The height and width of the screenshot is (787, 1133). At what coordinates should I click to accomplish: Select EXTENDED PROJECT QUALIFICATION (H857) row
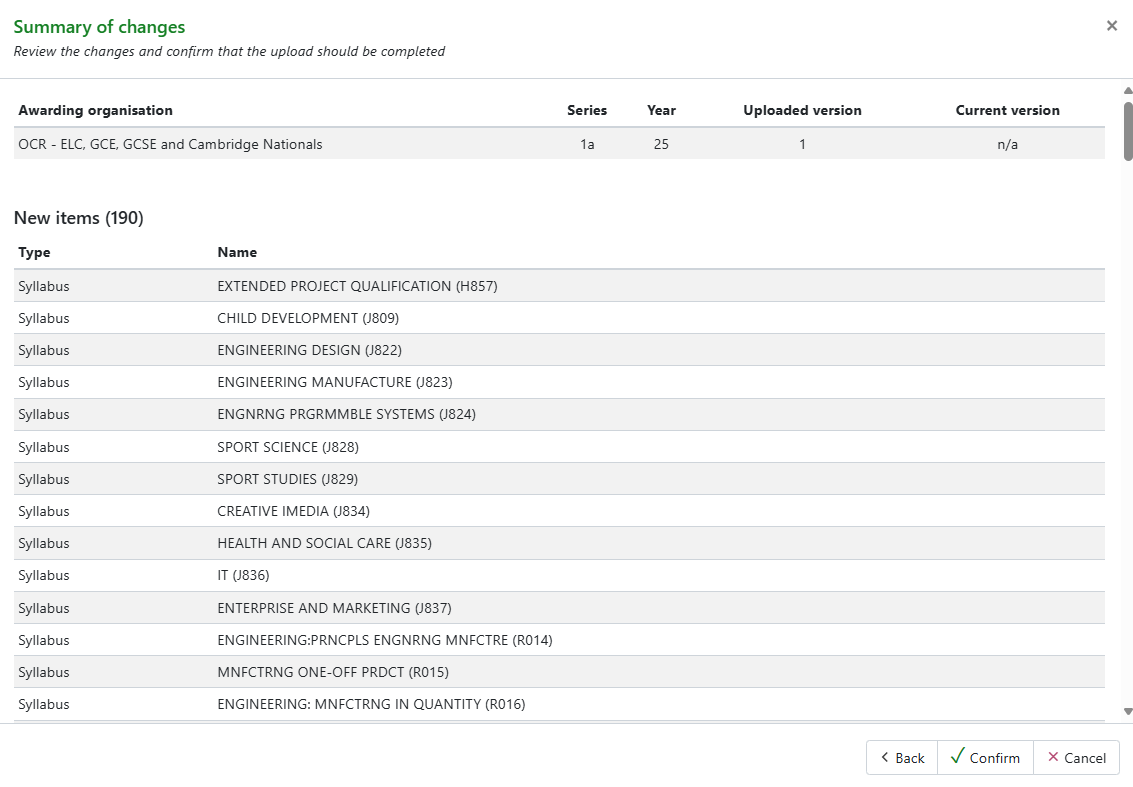coord(559,286)
